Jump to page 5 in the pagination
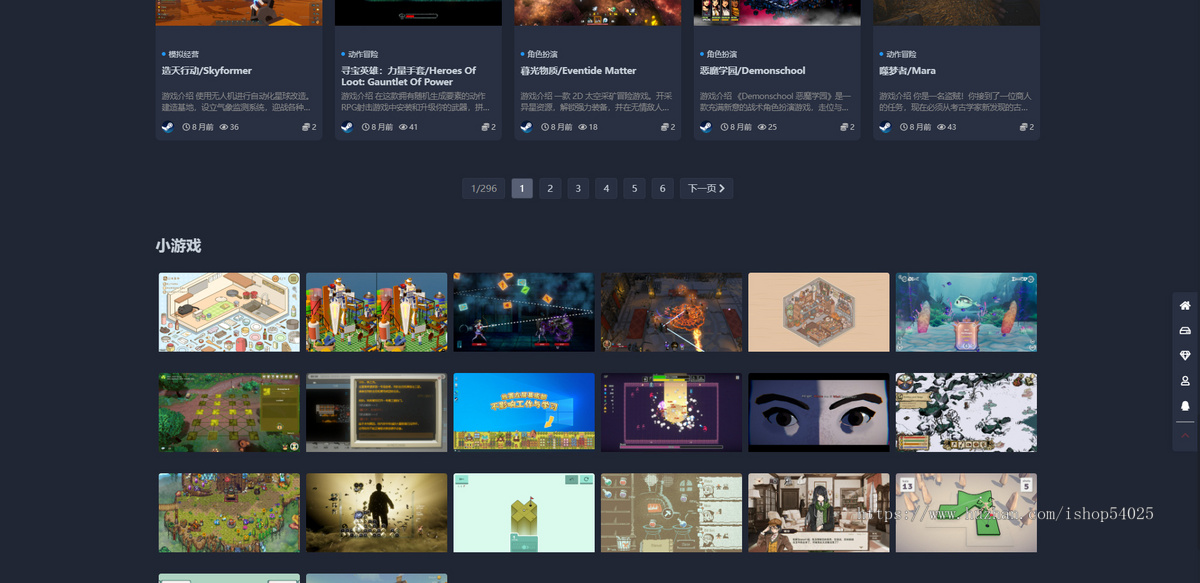Image resolution: width=1200 pixels, height=583 pixels. point(634,188)
